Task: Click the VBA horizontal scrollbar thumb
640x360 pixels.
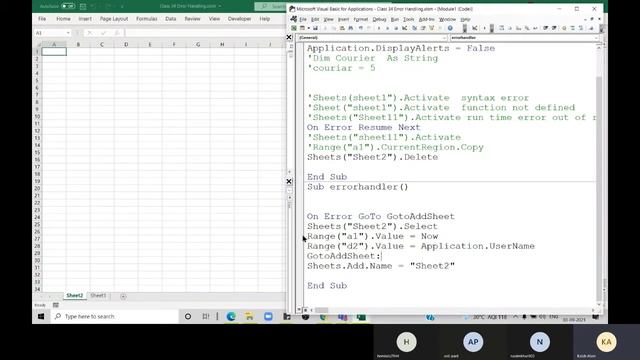Action: [x=322, y=310]
